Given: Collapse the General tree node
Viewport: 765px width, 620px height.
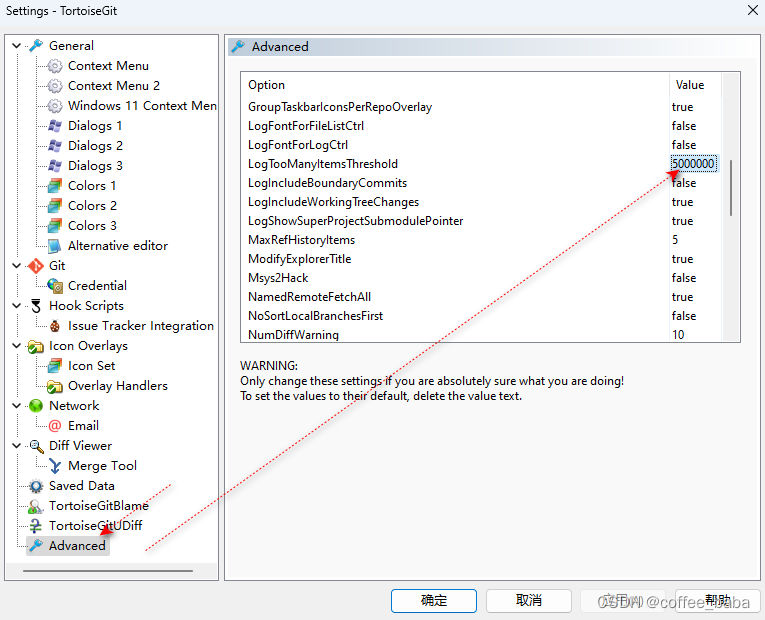Looking at the screenshot, I should tap(17, 46).
